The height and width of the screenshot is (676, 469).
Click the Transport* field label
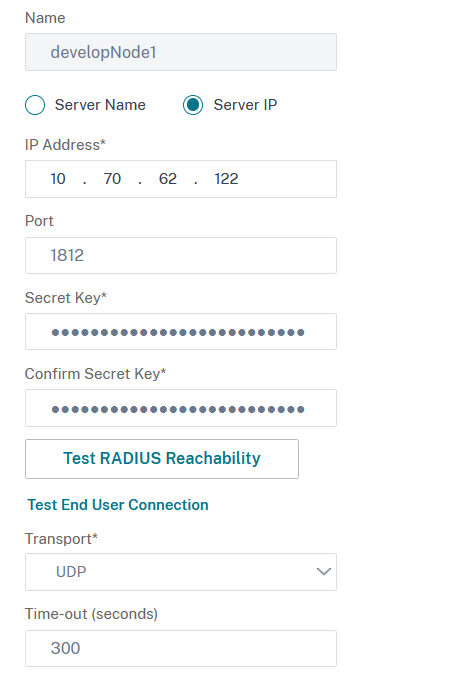pyautogui.click(x=61, y=539)
